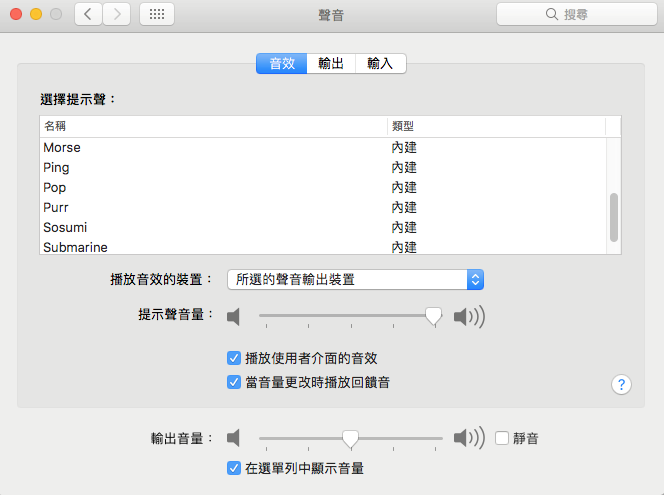Image resolution: width=664 pixels, height=495 pixels.
Task: Open 播放音效的裝置 dropdown menu
Action: (355, 279)
